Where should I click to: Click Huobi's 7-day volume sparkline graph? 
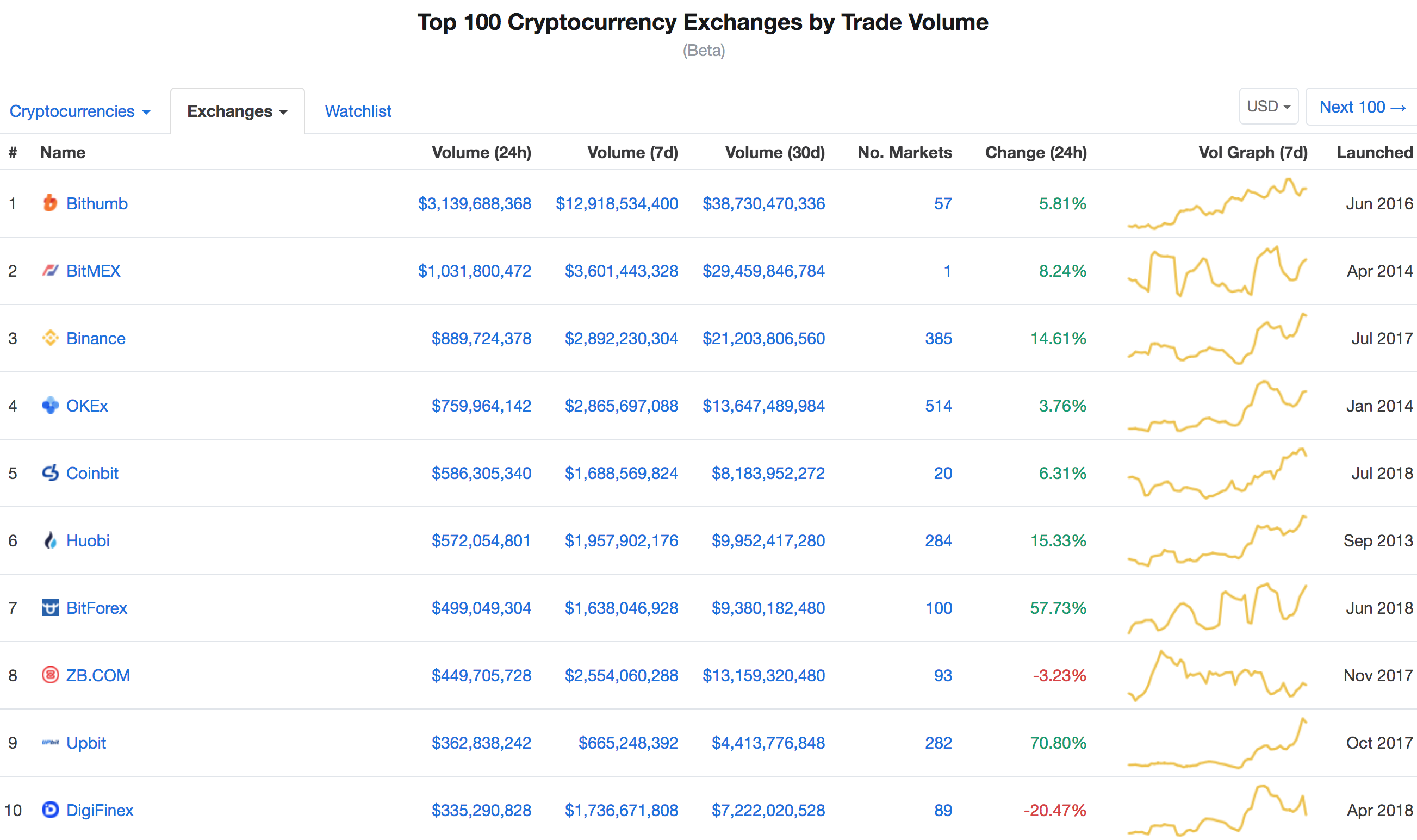[x=1217, y=540]
